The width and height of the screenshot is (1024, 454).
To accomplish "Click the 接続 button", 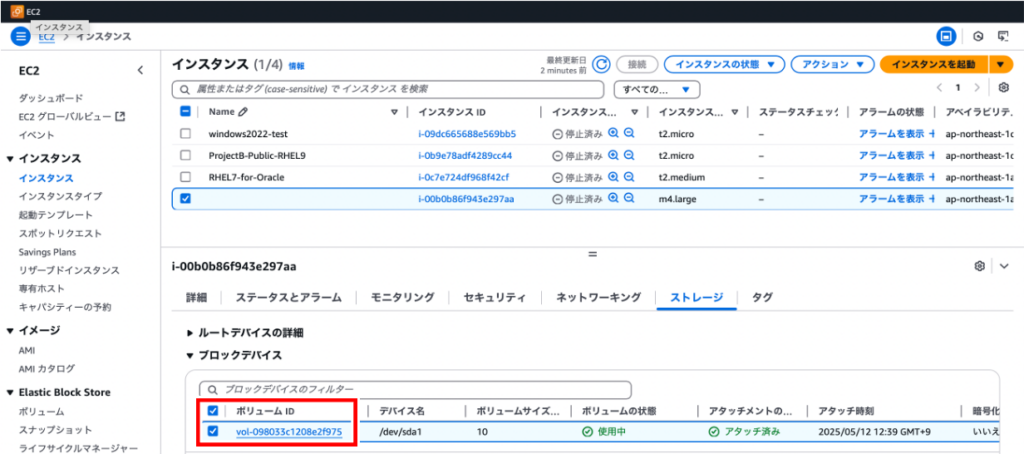I will (x=637, y=65).
